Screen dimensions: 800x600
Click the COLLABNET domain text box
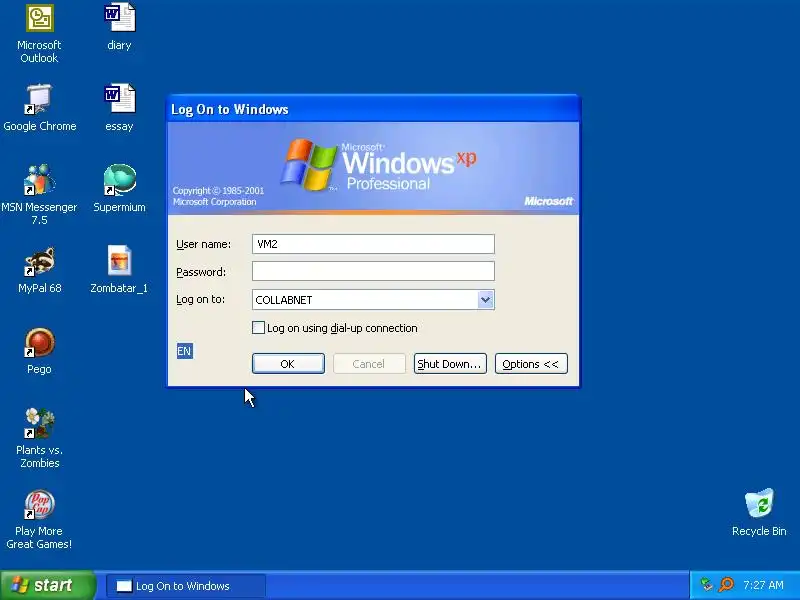point(365,299)
